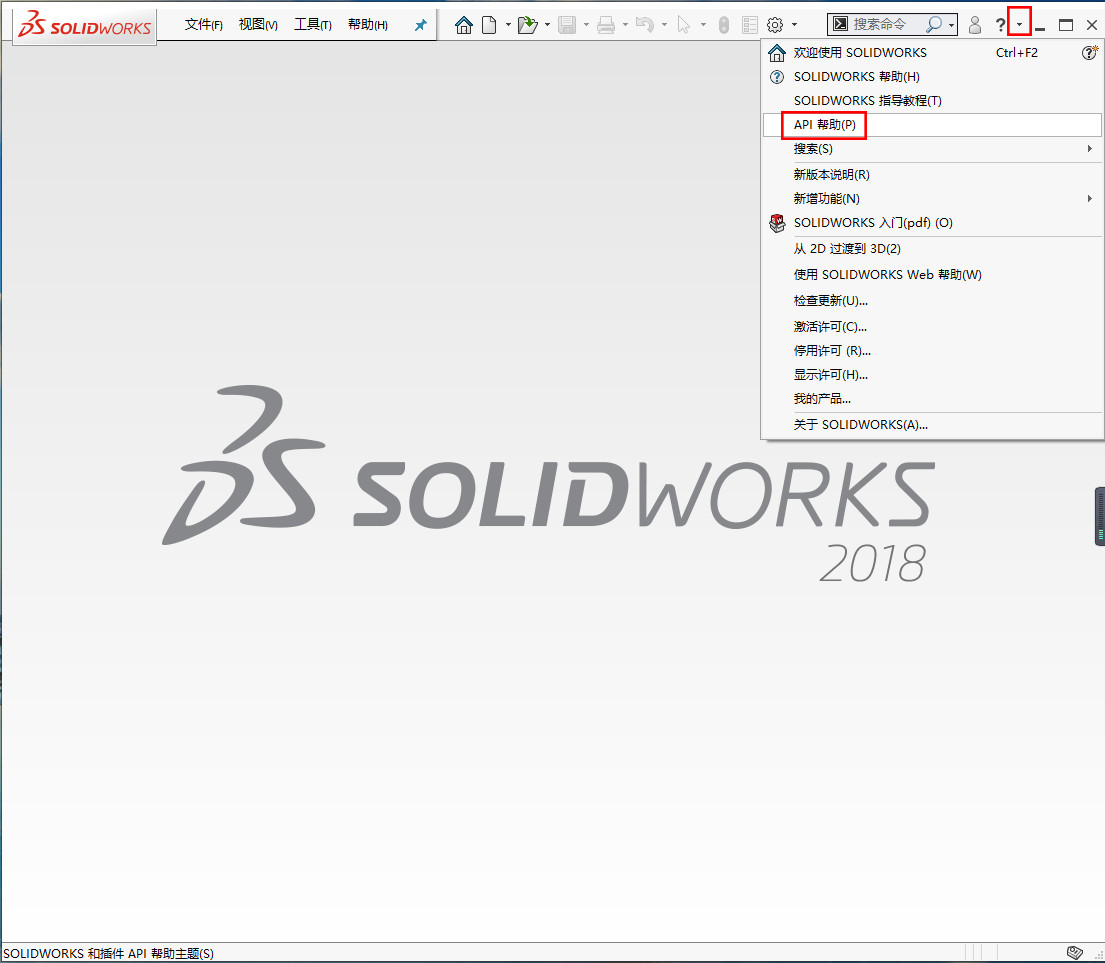Open SOLIDWORKS 指导教程(T) tutorials

pyautogui.click(x=868, y=100)
